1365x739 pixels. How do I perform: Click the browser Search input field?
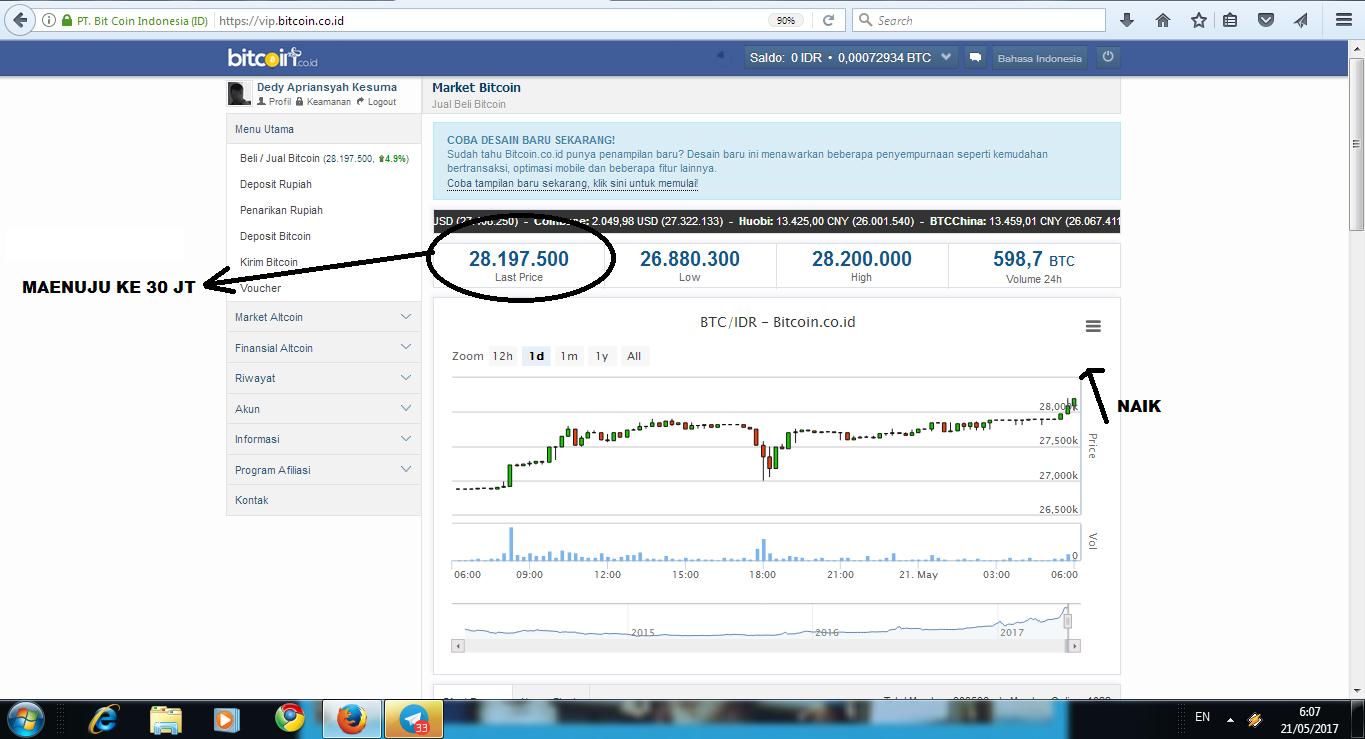click(x=978, y=20)
